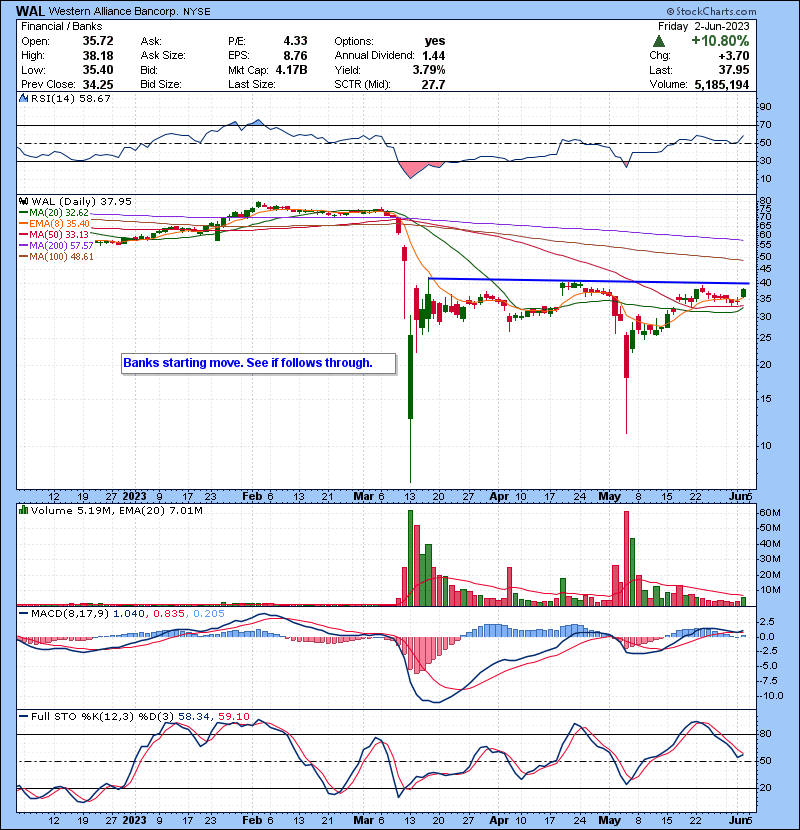
Task: Click the -10.0 tick on the MACD axis
Action: [770, 696]
